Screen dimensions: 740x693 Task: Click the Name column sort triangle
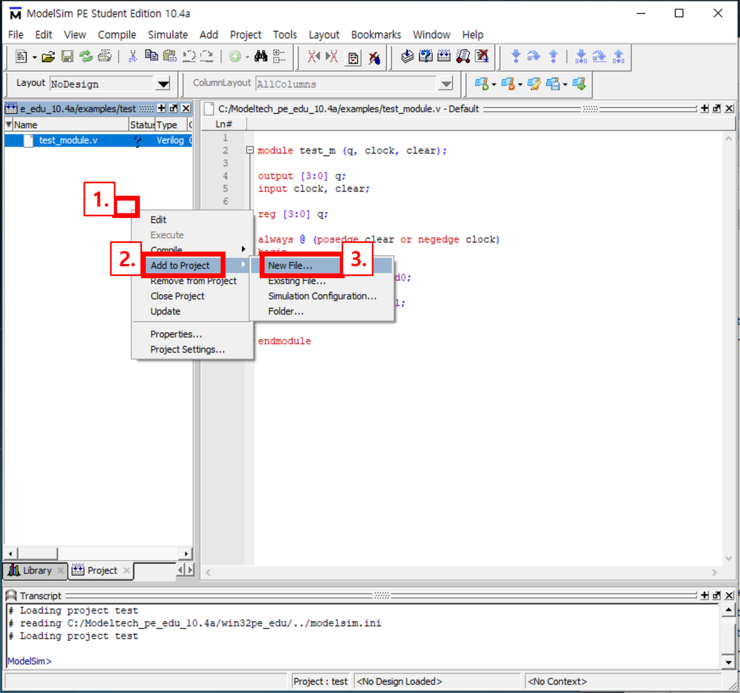tap(8, 124)
